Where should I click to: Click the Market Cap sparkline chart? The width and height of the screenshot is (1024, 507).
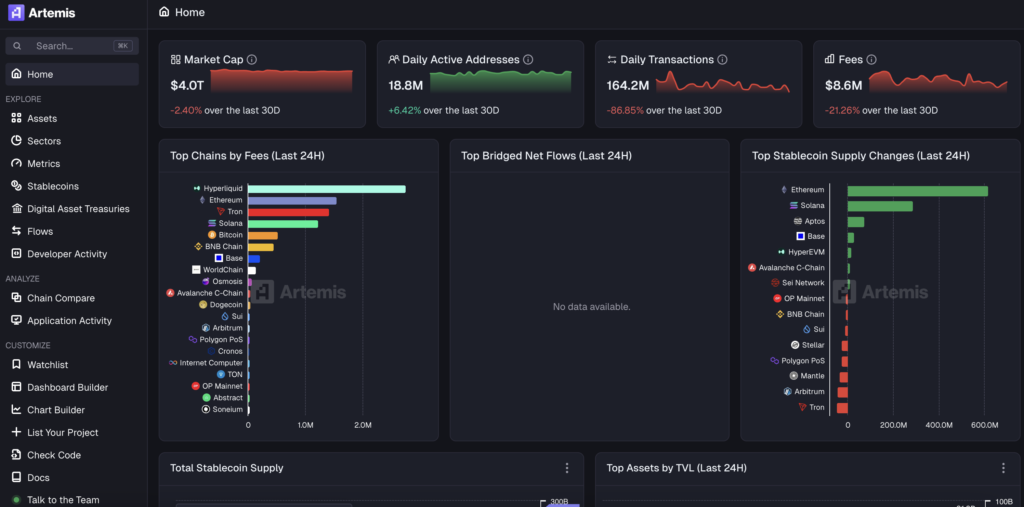point(281,81)
